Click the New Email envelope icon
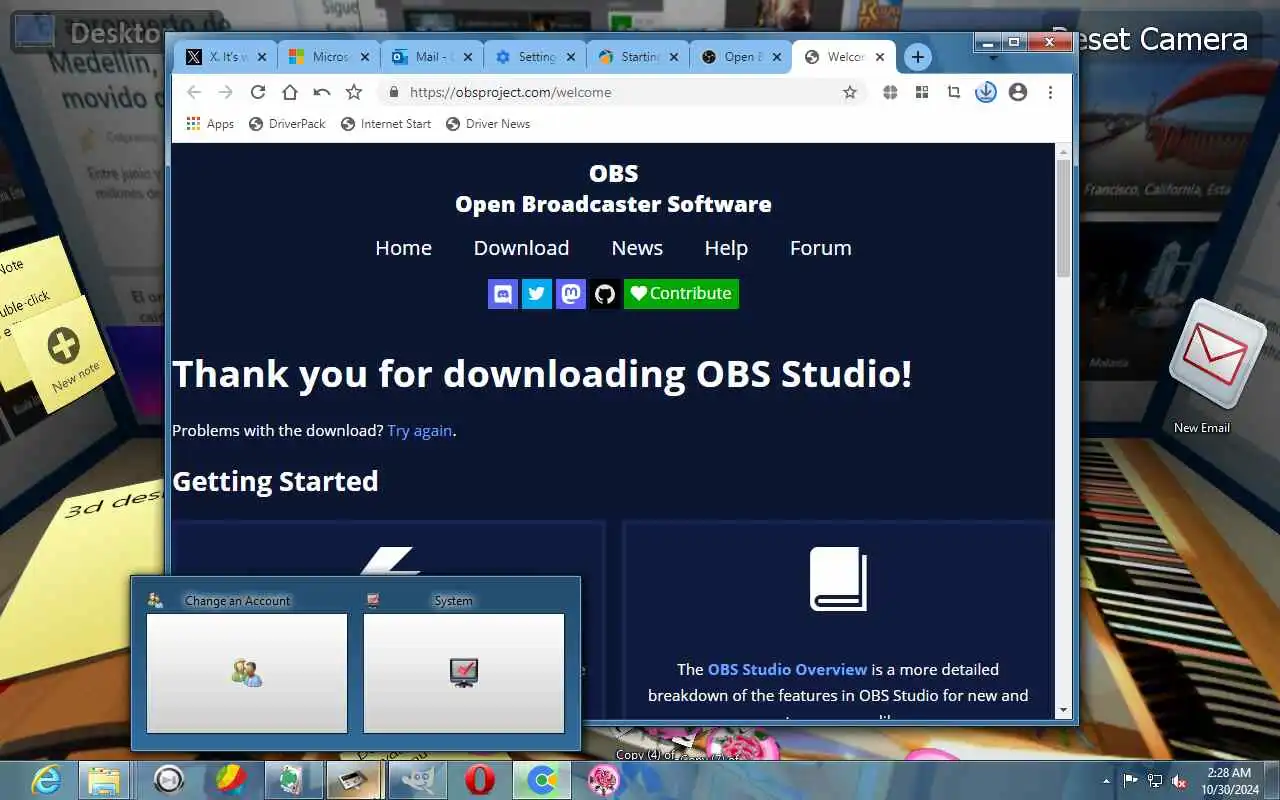 coord(1217,354)
